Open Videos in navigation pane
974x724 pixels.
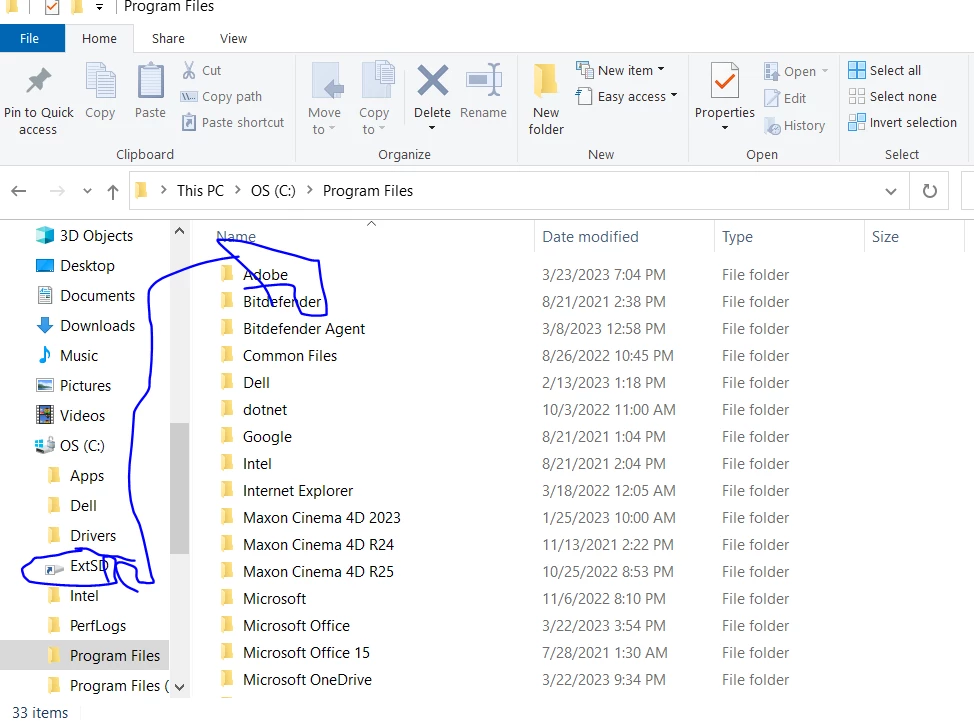71,415
